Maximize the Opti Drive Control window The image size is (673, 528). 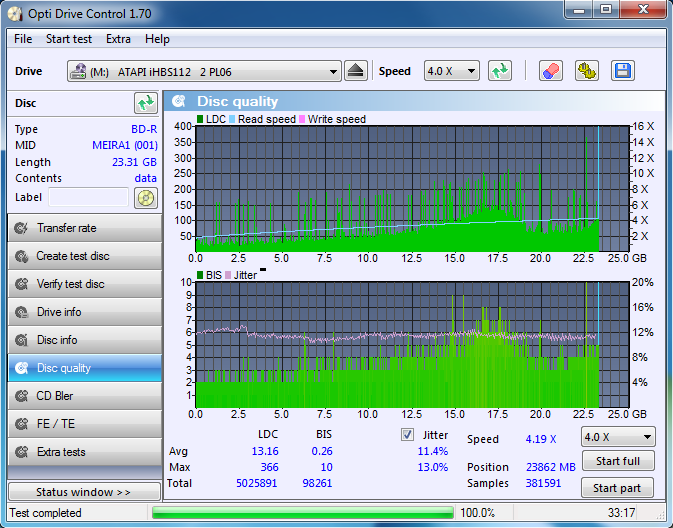click(x=606, y=9)
